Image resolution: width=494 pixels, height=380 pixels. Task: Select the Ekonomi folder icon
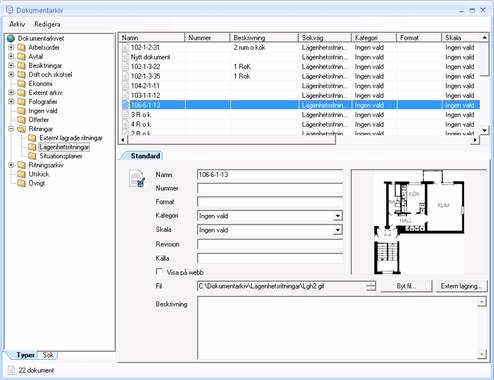coord(21,83)
